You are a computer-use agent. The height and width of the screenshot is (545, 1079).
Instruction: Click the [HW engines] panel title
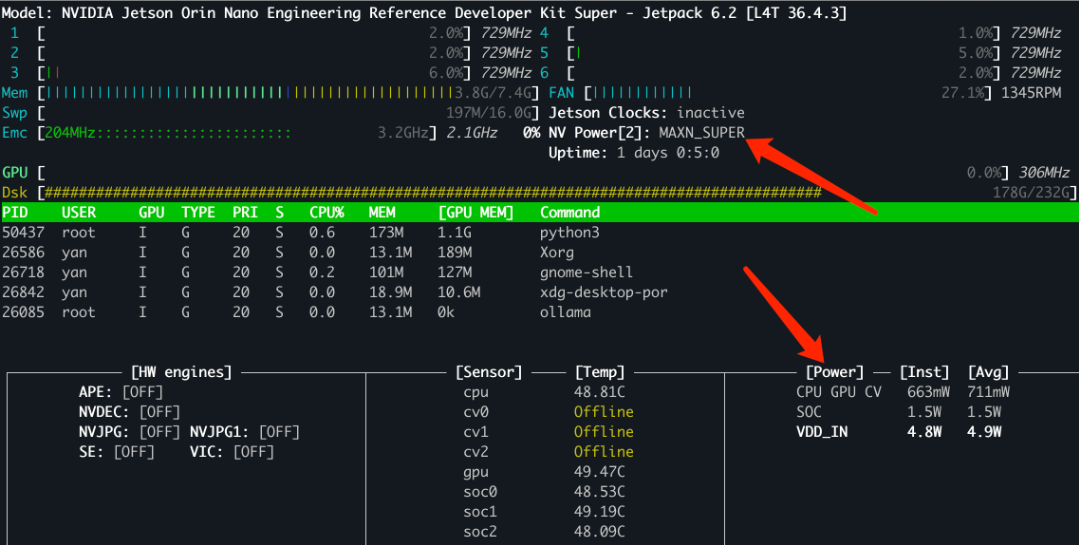tap(181, 372)
